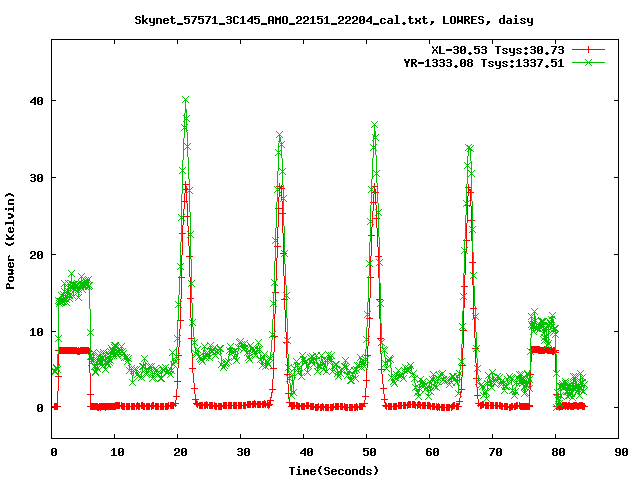The width and height of the screenshot is (640, 480).
Task: Click x-axis tick label 10
Action: point(117,452)
